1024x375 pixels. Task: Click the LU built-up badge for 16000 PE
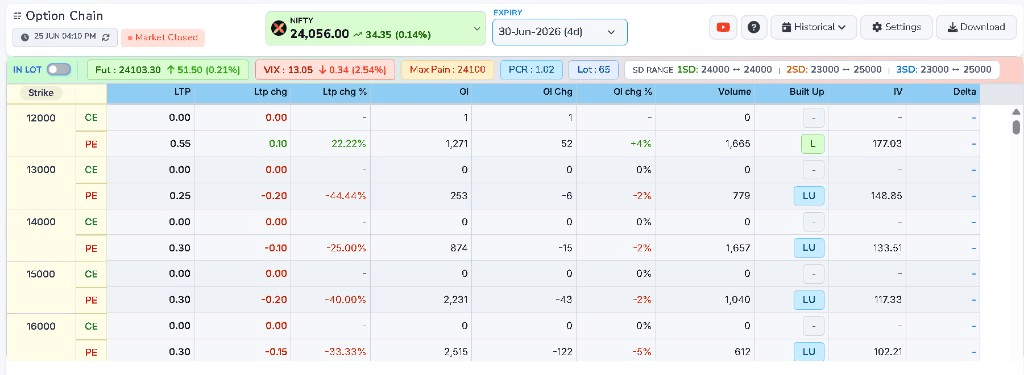809,351
